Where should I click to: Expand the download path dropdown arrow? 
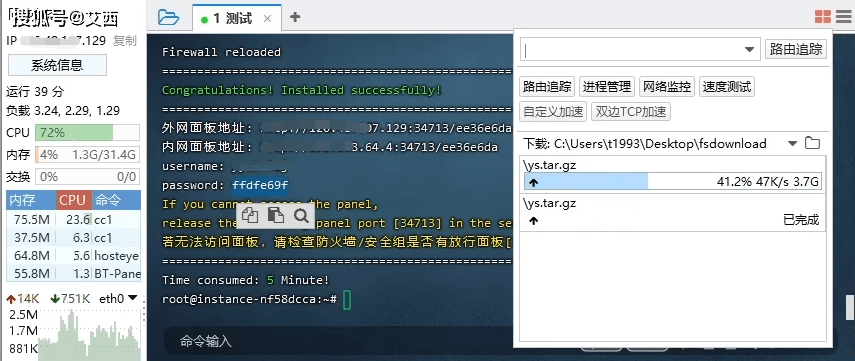(792, 144)
